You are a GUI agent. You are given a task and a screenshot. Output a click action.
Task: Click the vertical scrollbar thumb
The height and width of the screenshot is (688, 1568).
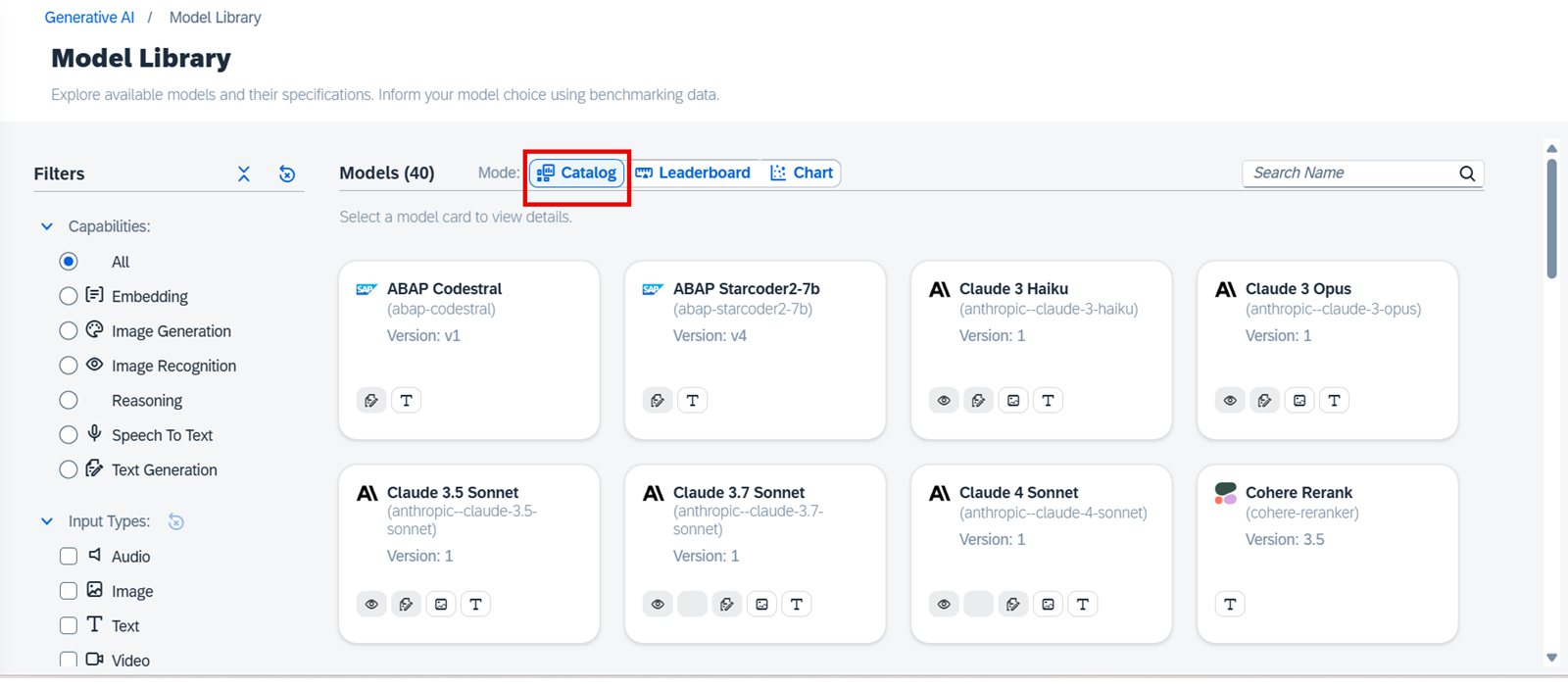1551,220
